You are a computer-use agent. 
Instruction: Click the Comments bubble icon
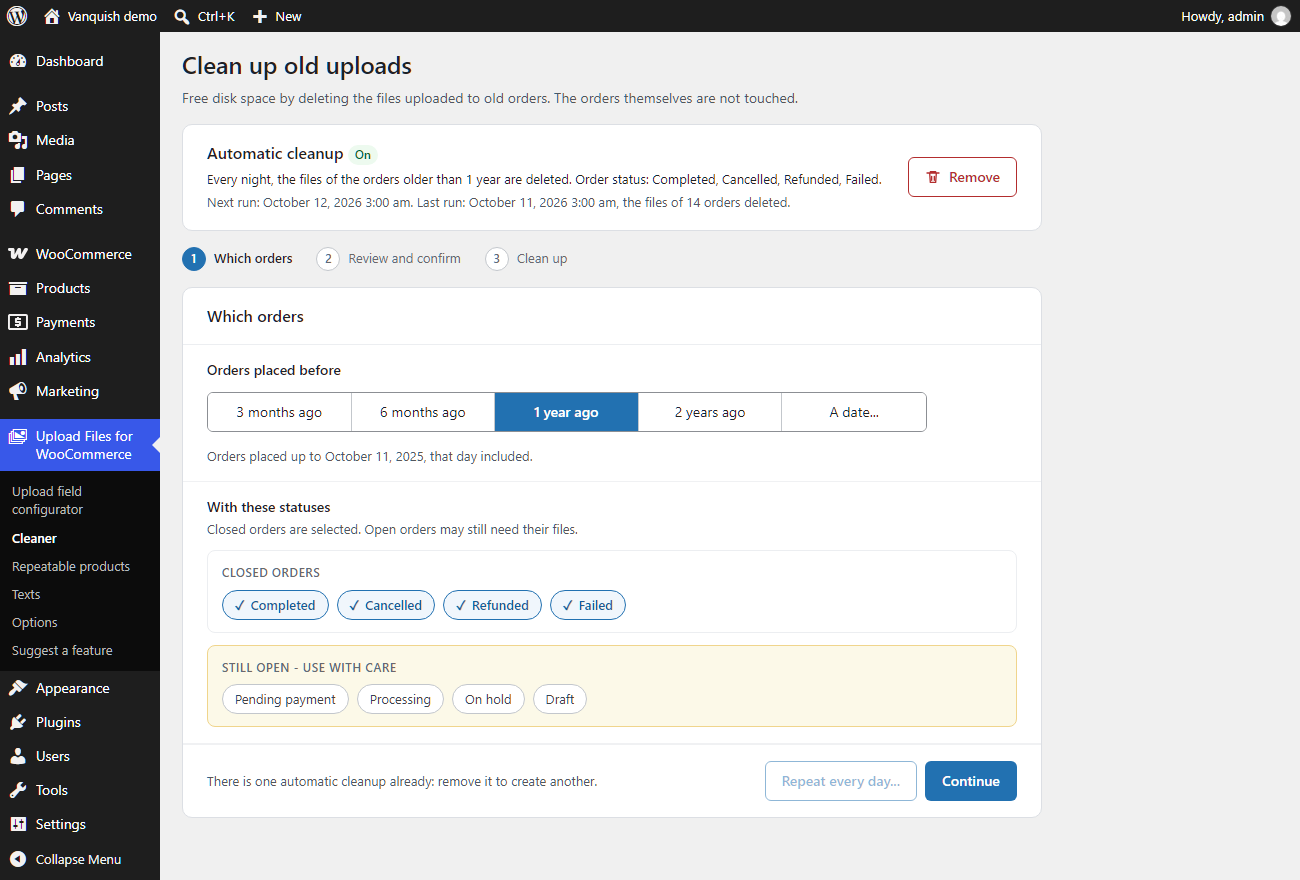coord(18,209)
